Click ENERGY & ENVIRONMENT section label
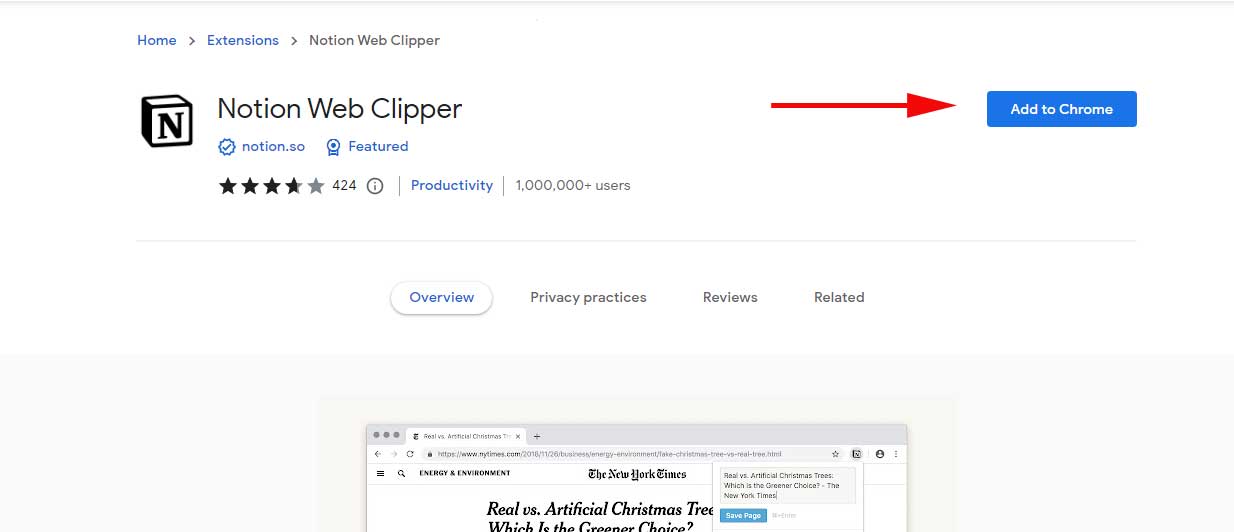The height and width of the screenshot is (532, 1234). tap(465, 473)
